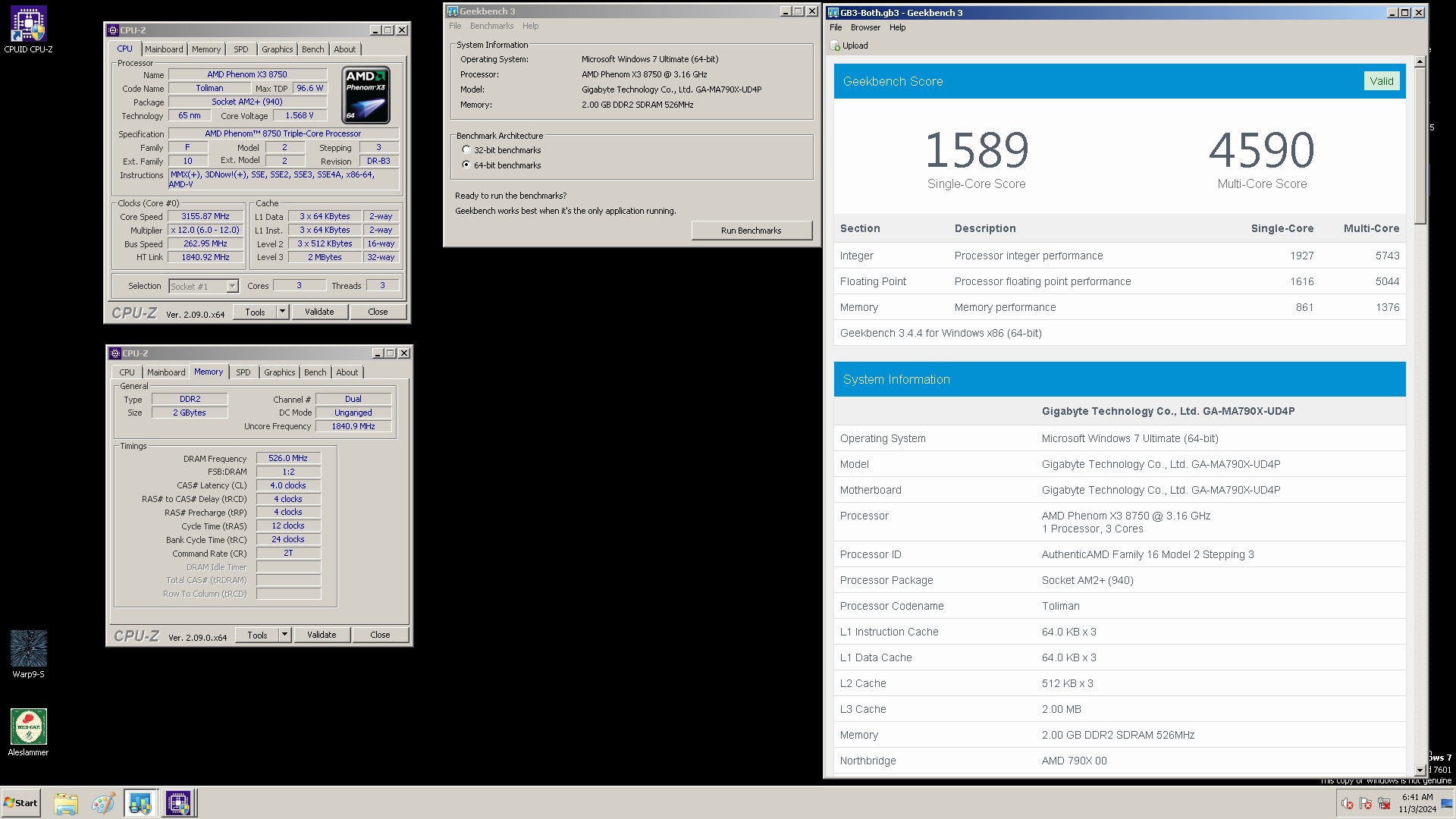This screenshot has height=819, width=1456.
Task: Switch to Geekbench 3 taskbar icon
Action: [x=140, y=803]
